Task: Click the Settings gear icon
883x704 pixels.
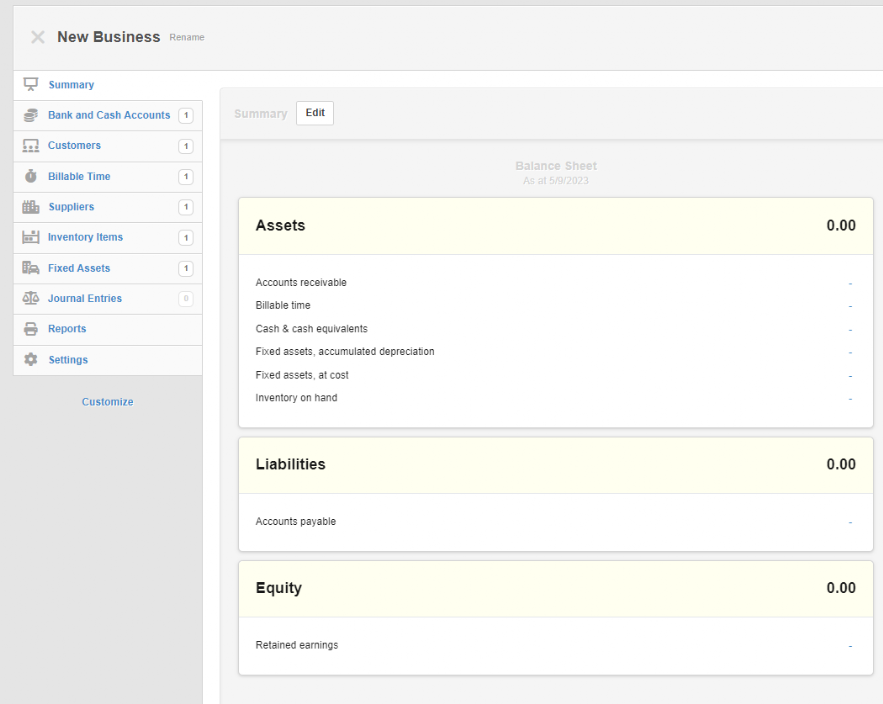Action: tap(30, 359)
